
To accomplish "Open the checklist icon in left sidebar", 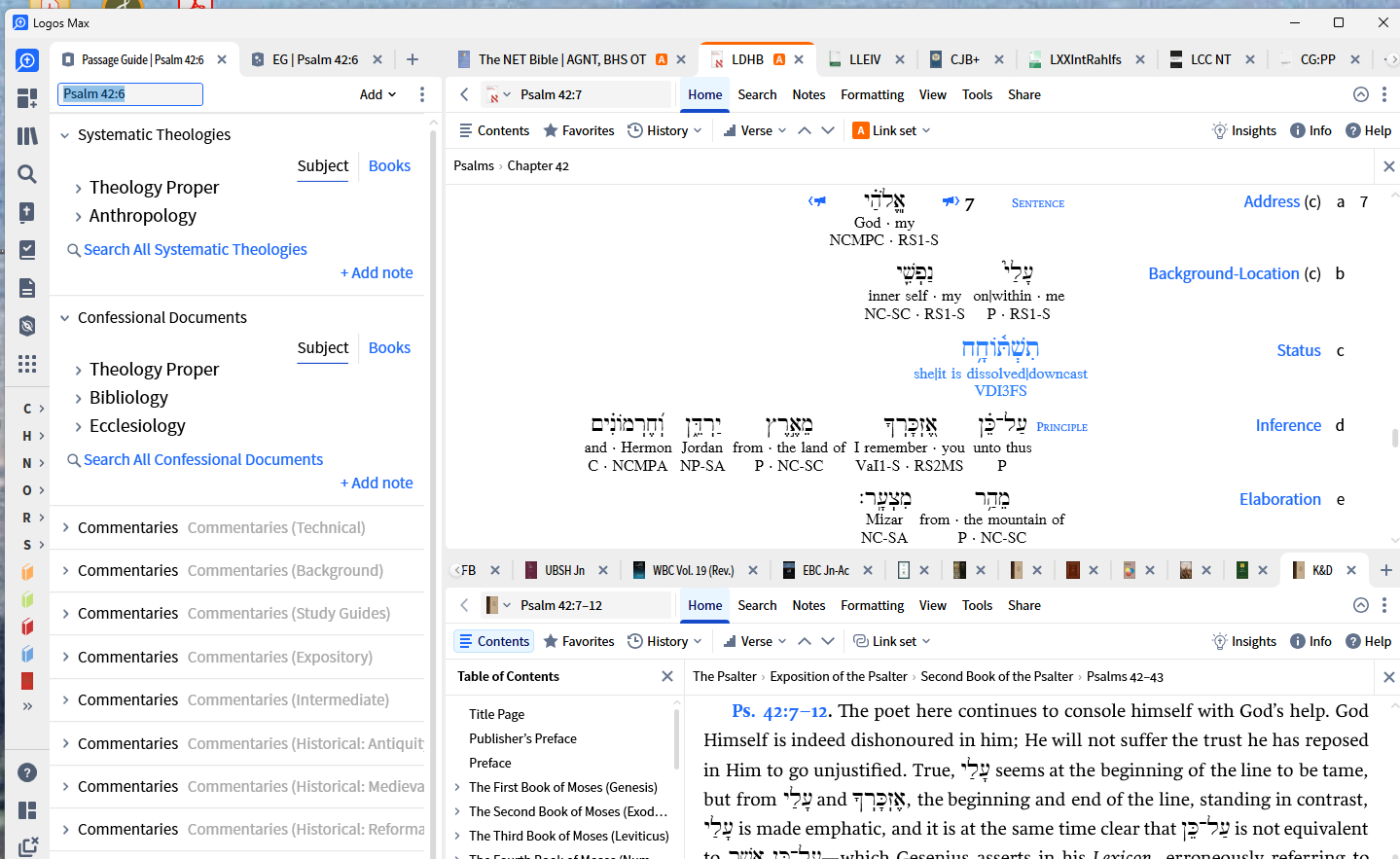I will 27,250.
